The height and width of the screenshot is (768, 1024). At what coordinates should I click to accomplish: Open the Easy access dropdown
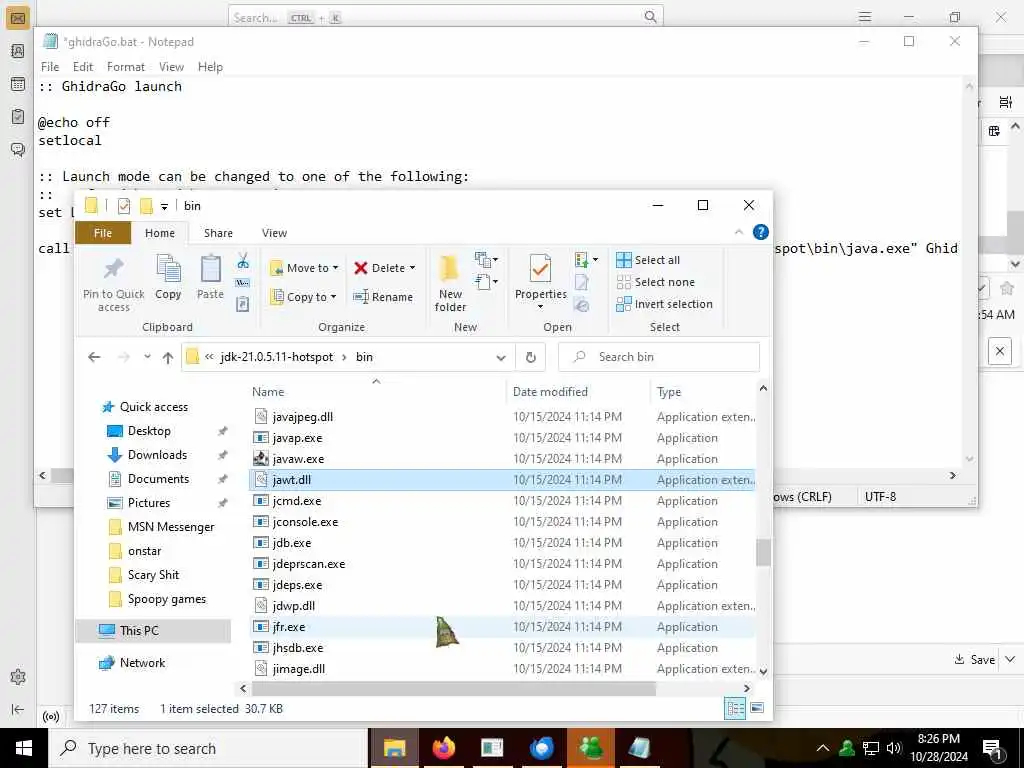click(x=486, y=282)
